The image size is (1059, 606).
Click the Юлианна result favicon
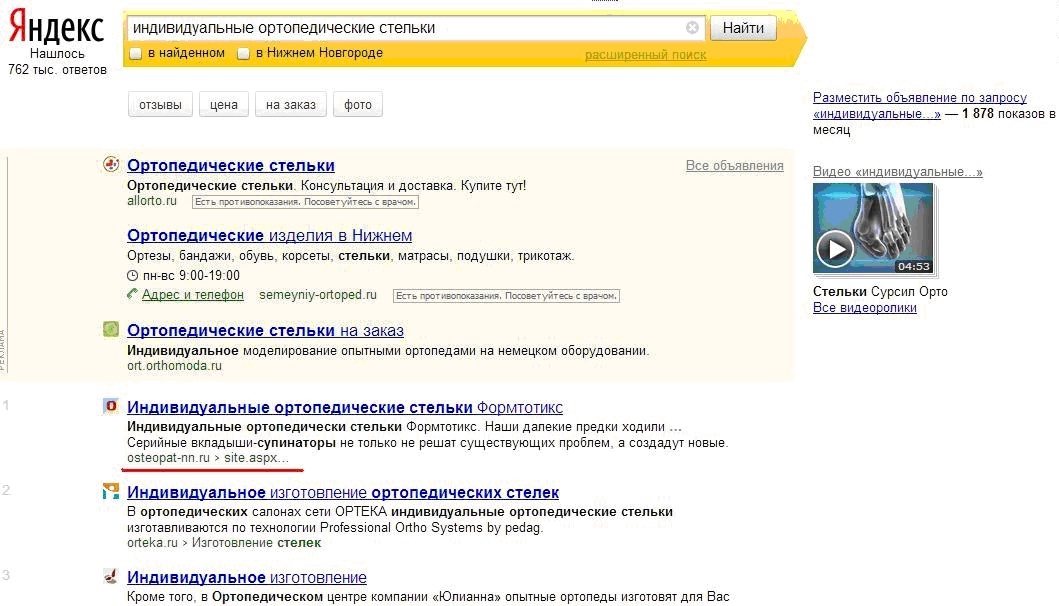(111, 576)
